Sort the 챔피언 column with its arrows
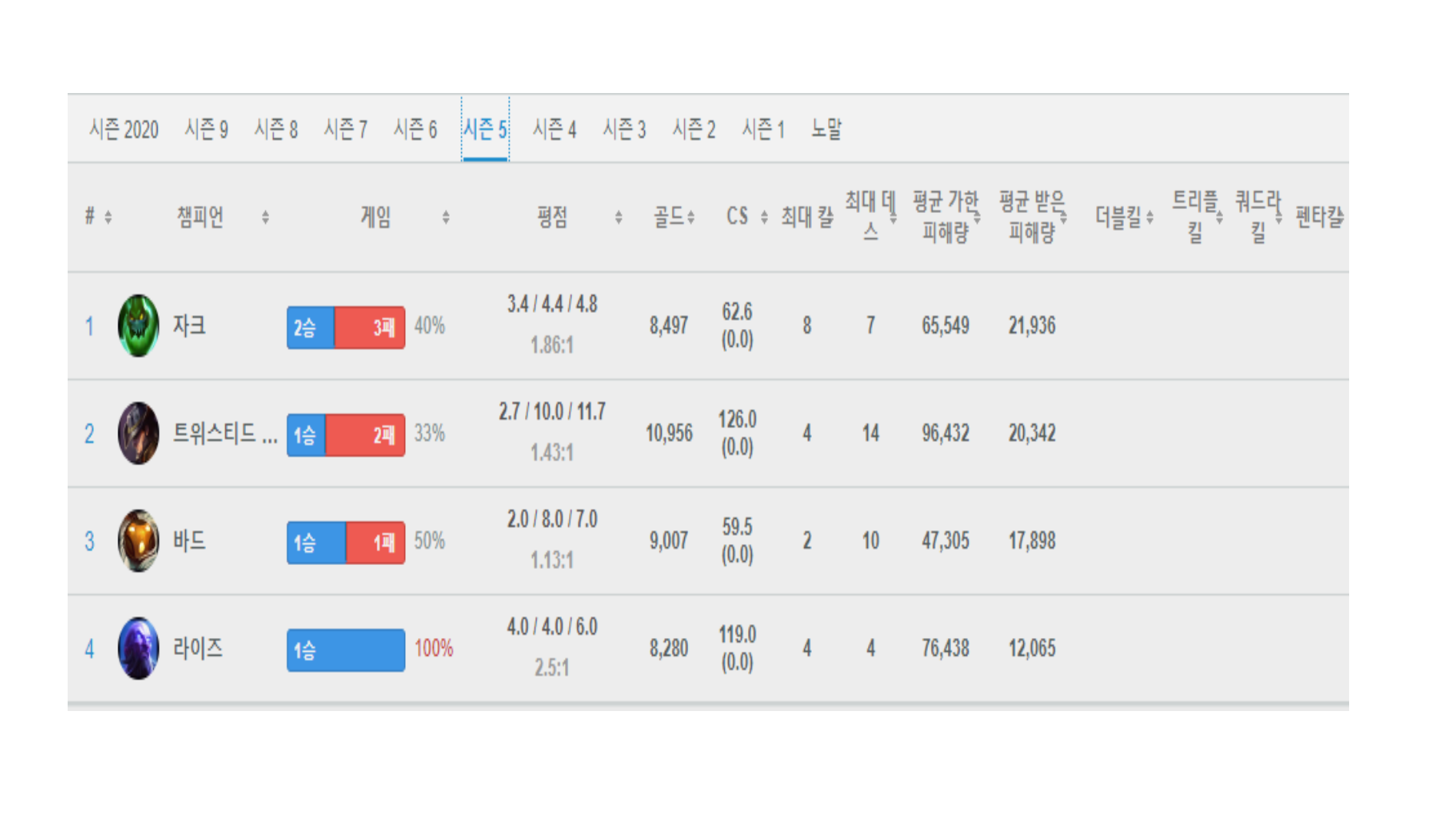 click(265, 218)
